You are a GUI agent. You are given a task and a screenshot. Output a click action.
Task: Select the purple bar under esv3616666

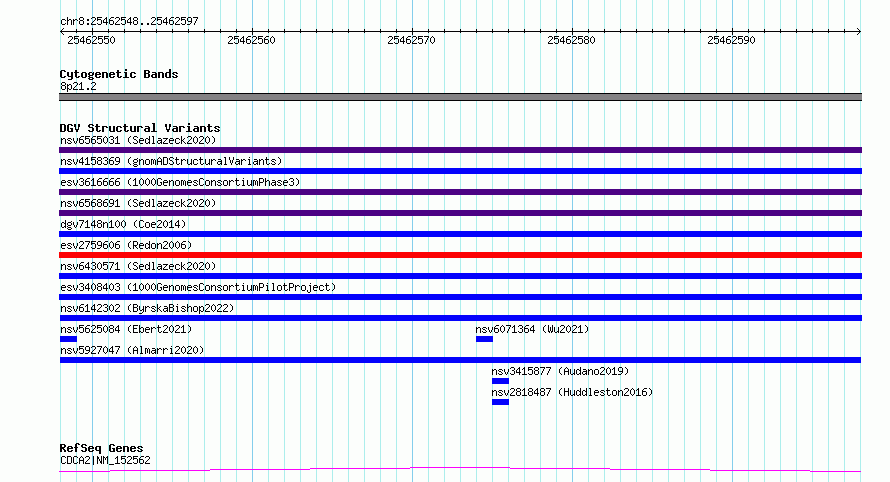coord(460,192)
